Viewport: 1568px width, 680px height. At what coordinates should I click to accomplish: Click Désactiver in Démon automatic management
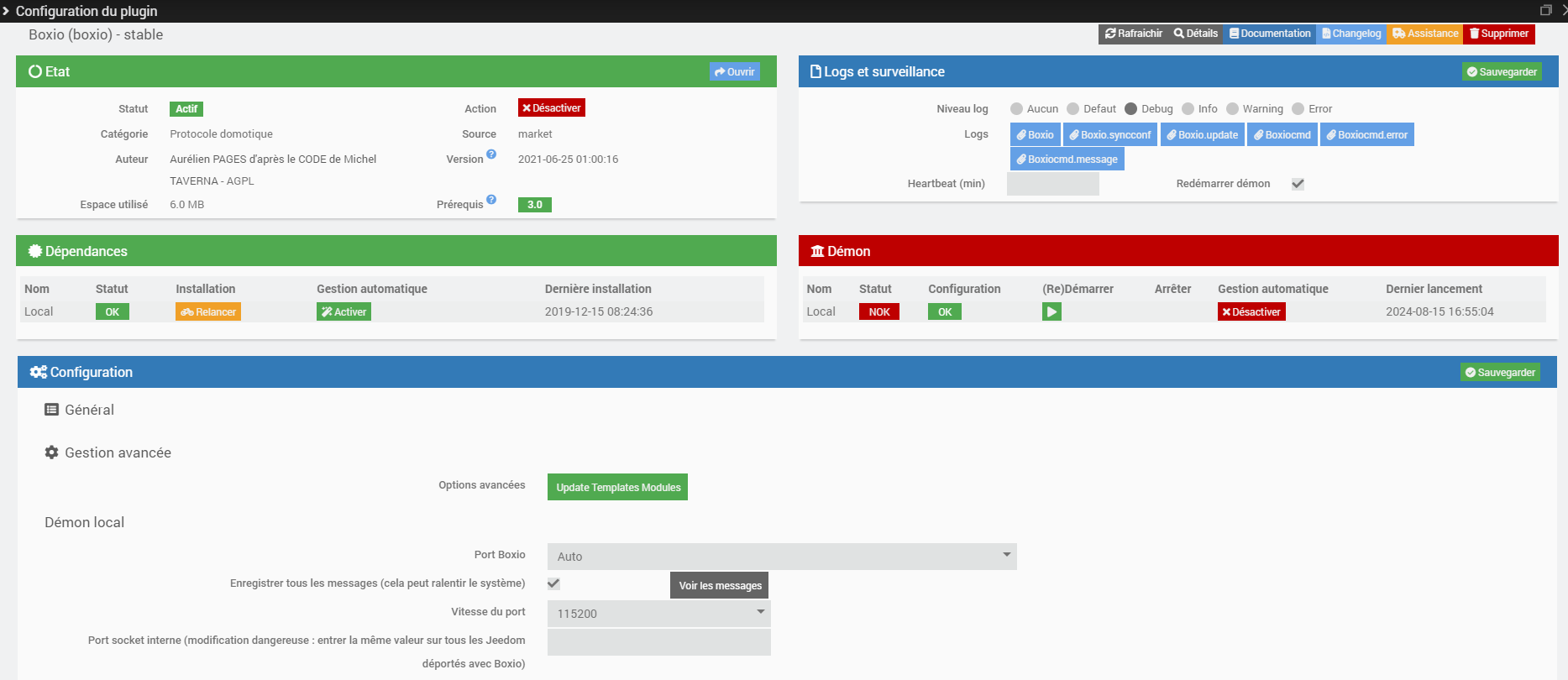click(x=1251, y=311)
